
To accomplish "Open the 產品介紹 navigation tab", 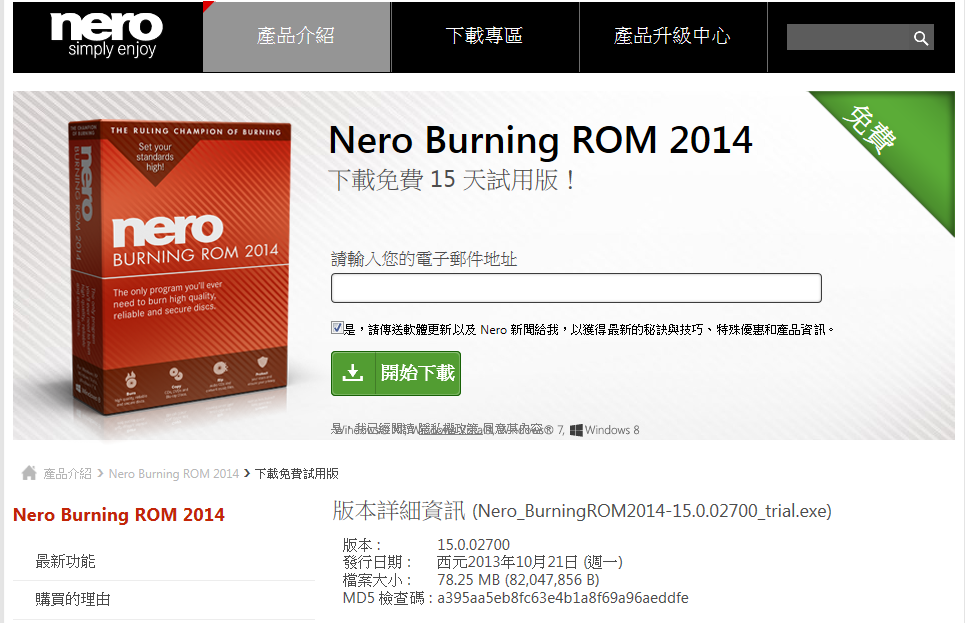I will point(296,36).
